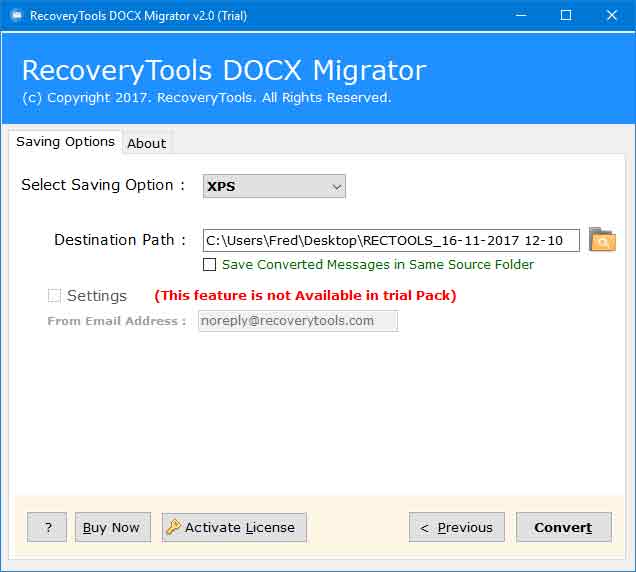Toggle the disabled Settings checkbox
Viewport: 636px width, 572px height.
[54, 296]
